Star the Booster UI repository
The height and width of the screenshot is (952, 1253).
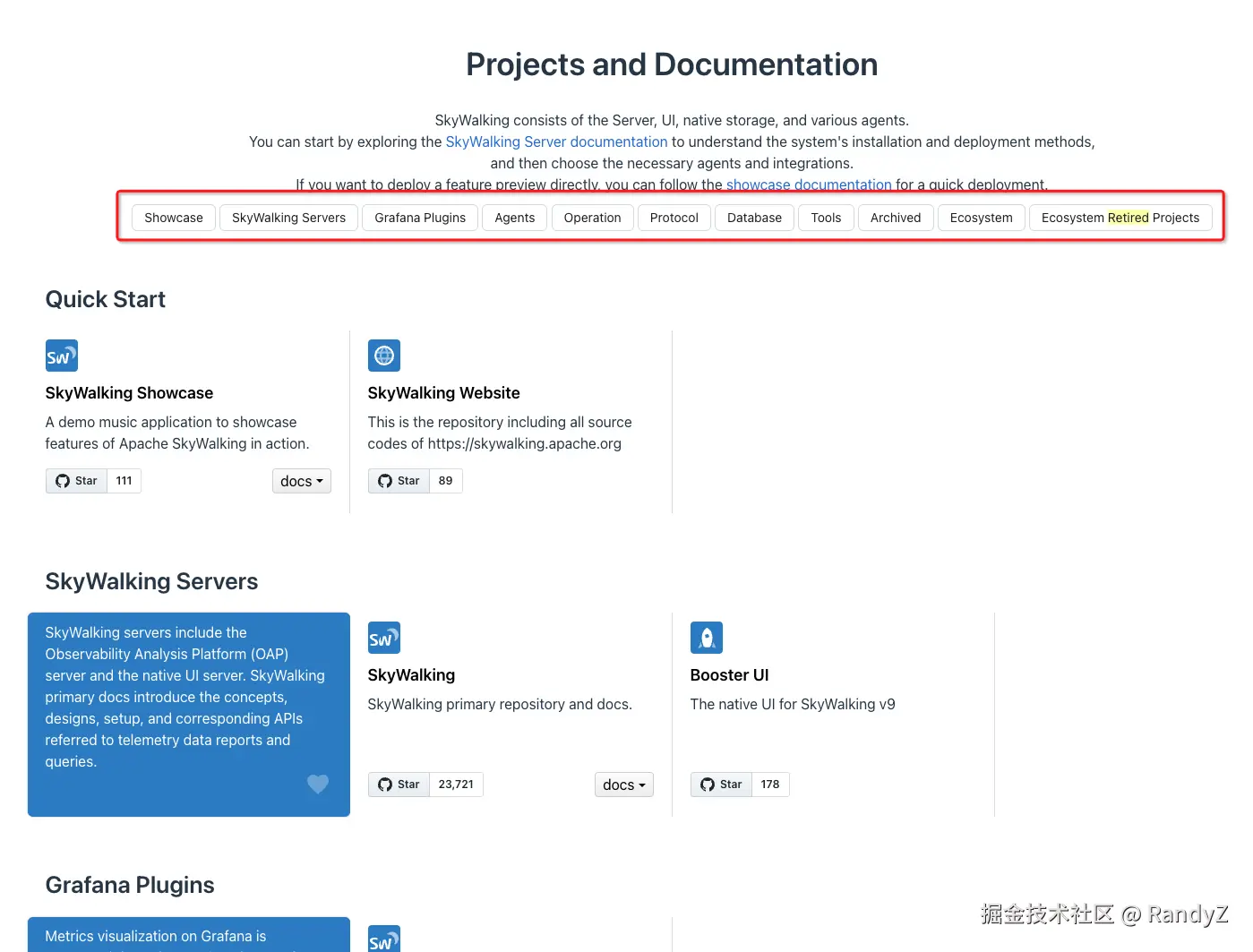click(x=721, y=785)
